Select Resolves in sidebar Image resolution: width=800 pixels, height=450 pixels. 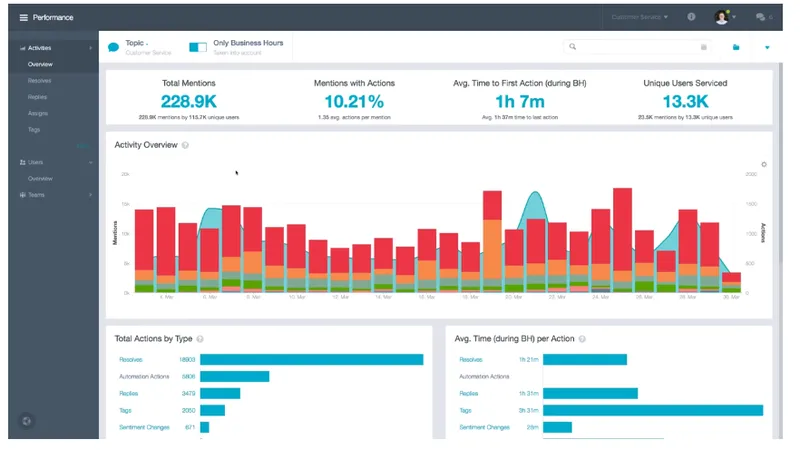39,81
